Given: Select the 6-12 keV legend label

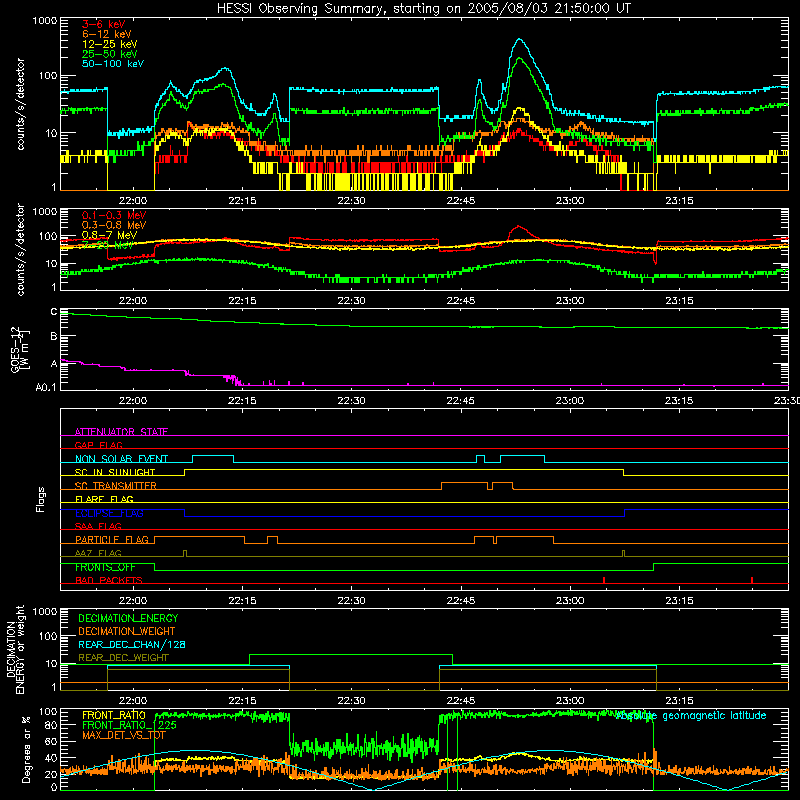Looking at the screenshot, I should (106, 34).
